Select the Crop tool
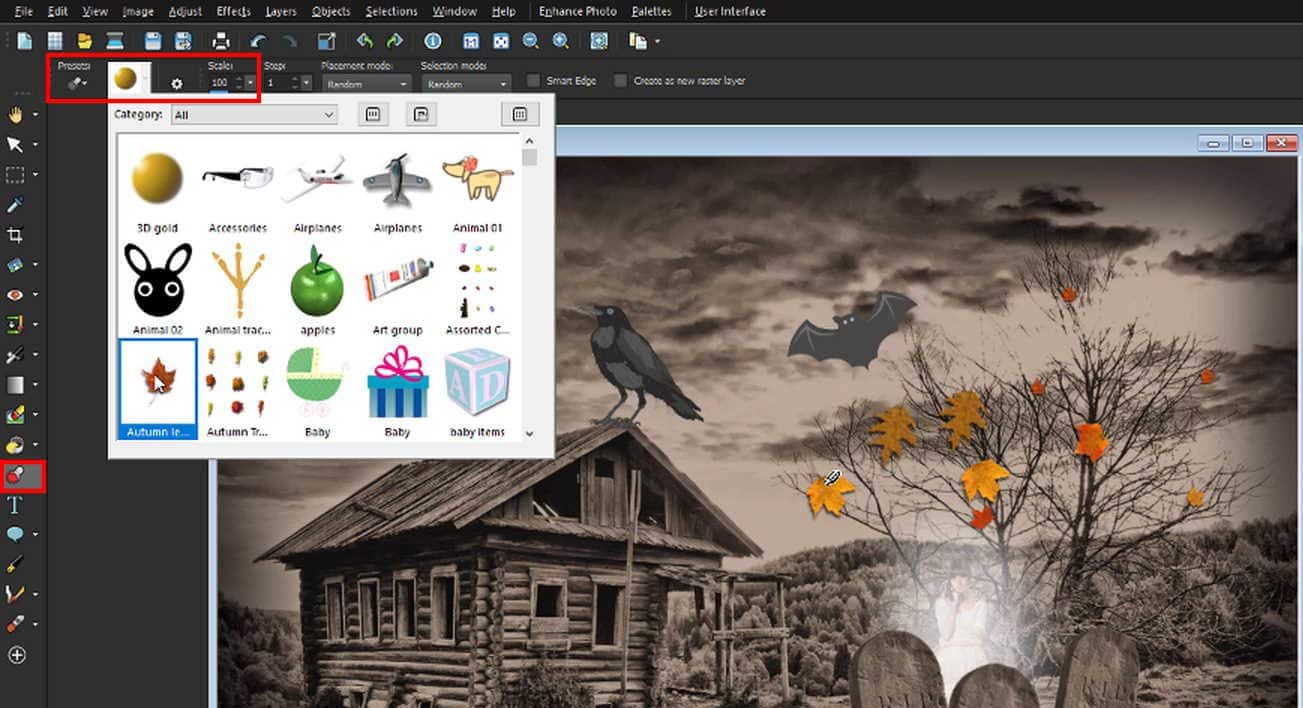1303x708 pixels. (x=16, y=234)
